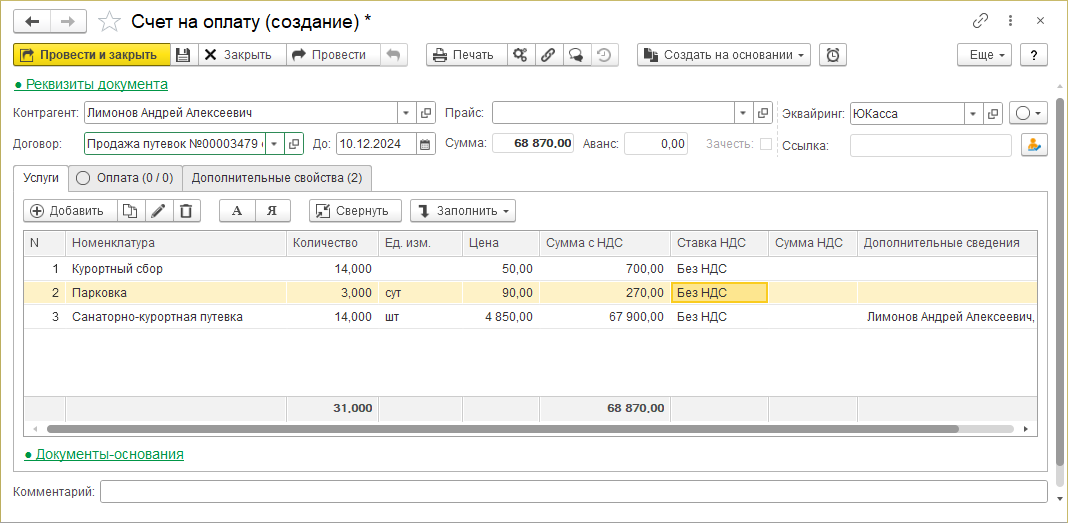Viewport: 1068px width, 523px height.
Task: Open the Документы-основания link
Action: [104, 454]
